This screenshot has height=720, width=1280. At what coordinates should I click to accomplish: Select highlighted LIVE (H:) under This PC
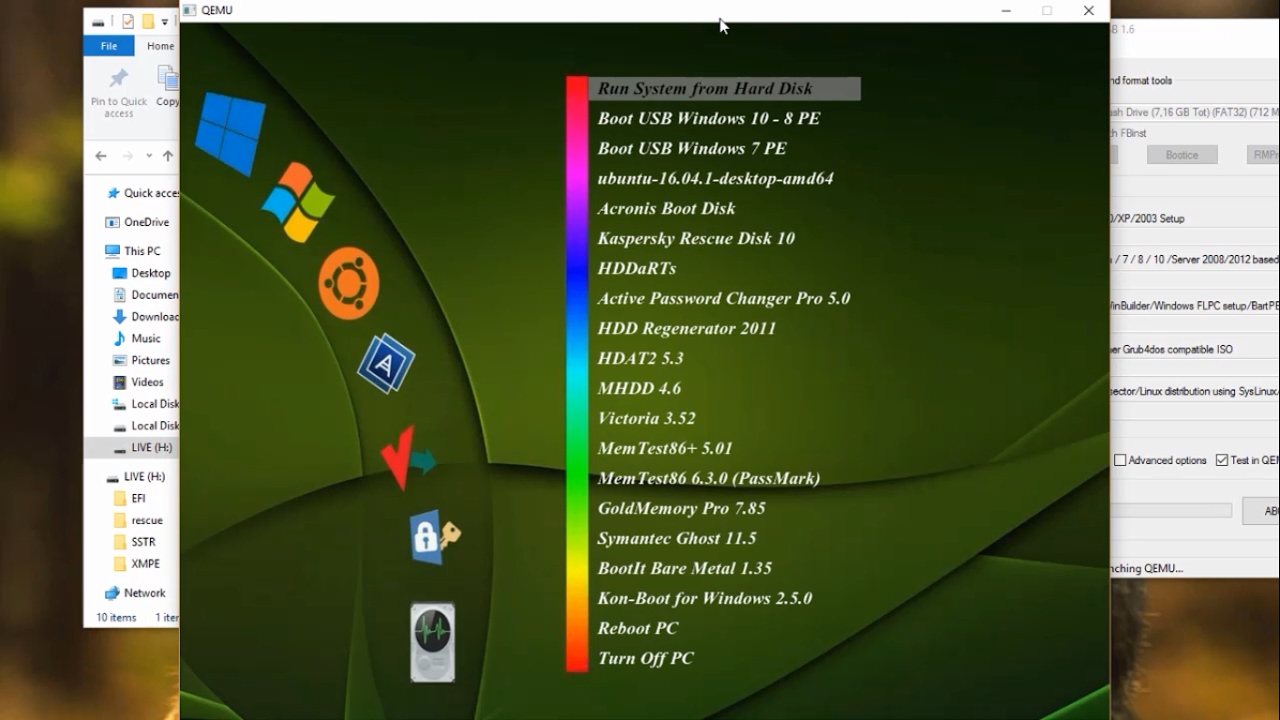133,447
